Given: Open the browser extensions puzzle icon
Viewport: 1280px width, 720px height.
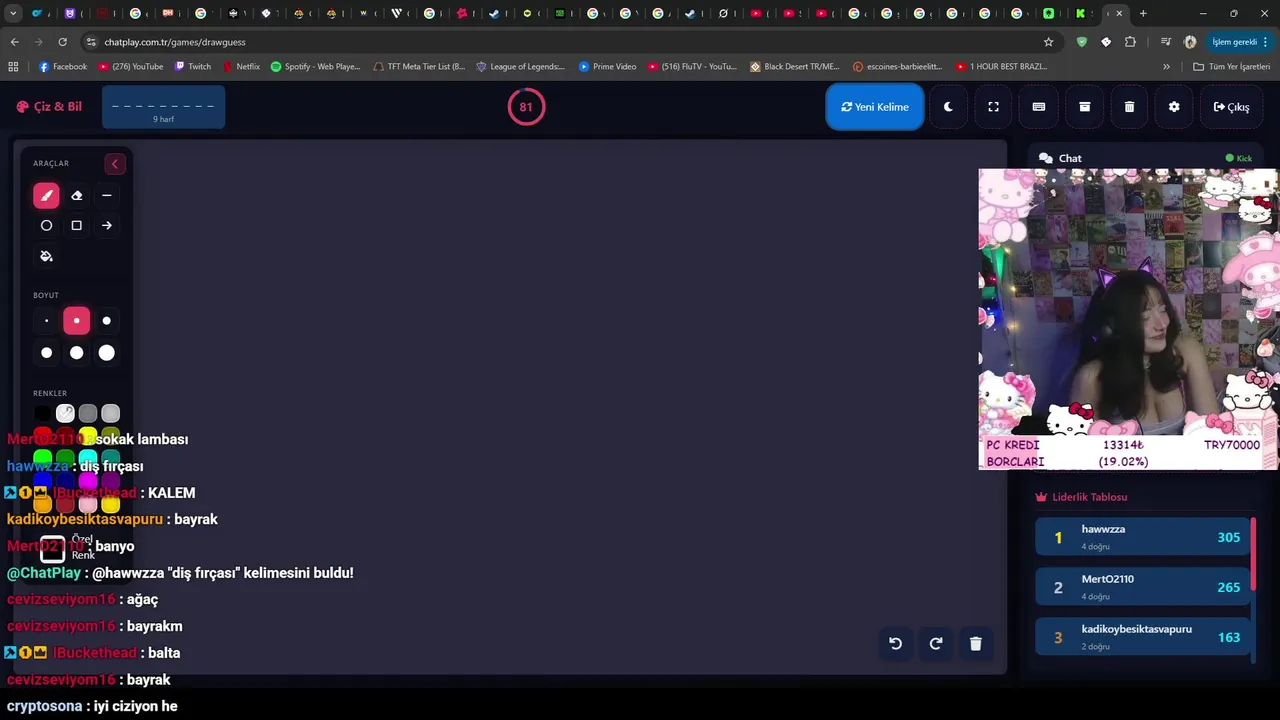Looking at the screenshot, I should click(1130, 42).
